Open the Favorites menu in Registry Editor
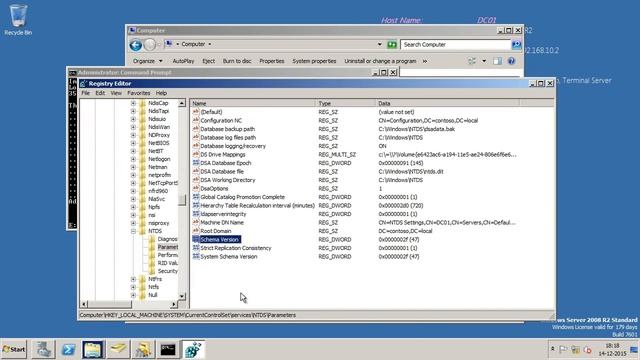 [x=139, y=93]
